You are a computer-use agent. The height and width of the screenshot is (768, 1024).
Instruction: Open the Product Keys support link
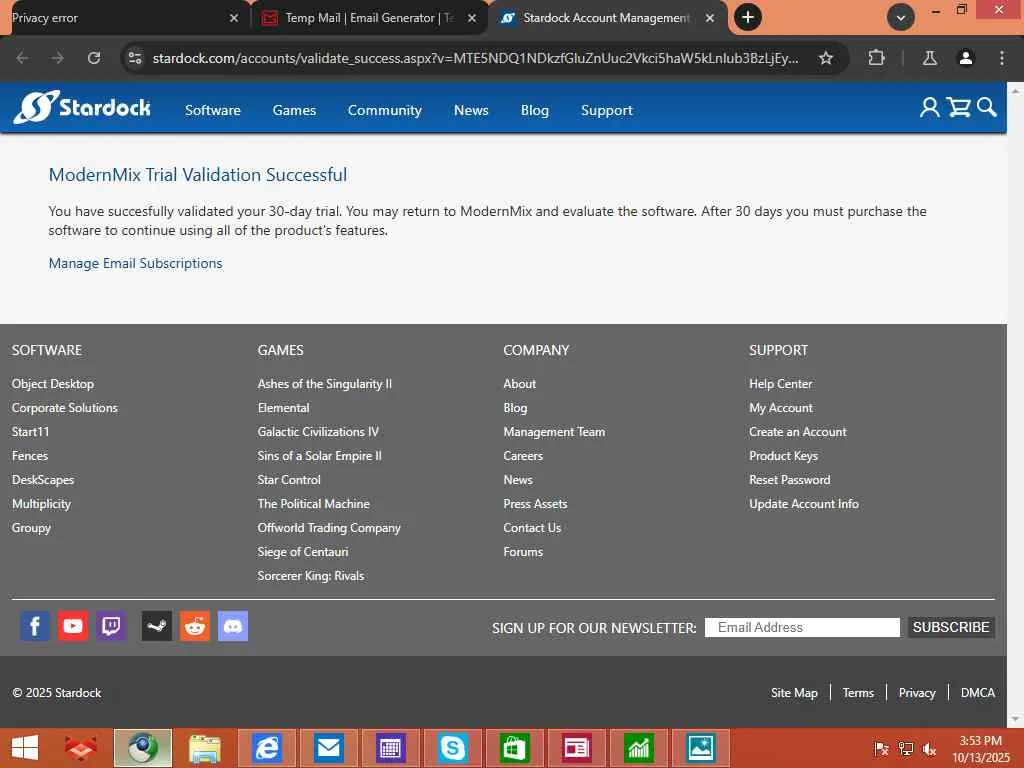click(x=783, y=456)
